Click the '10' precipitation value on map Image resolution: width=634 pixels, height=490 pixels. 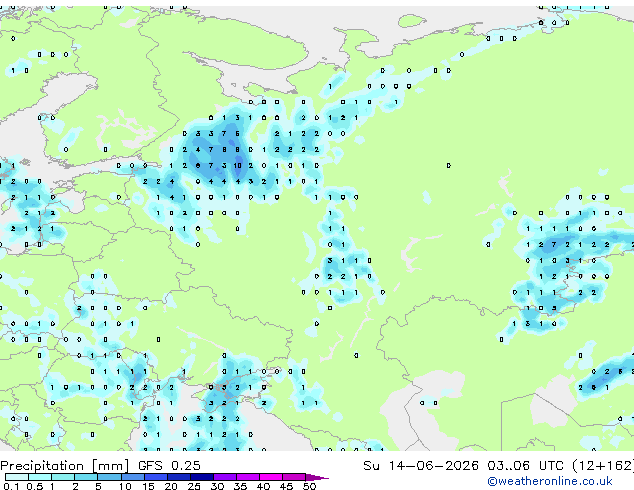[x=237, y=165]
